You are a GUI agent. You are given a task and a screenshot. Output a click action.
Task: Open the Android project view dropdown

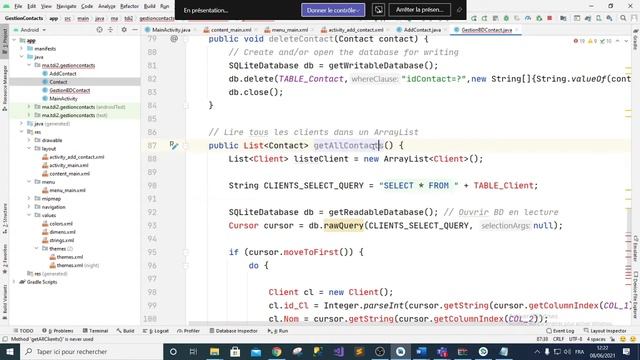30,30
